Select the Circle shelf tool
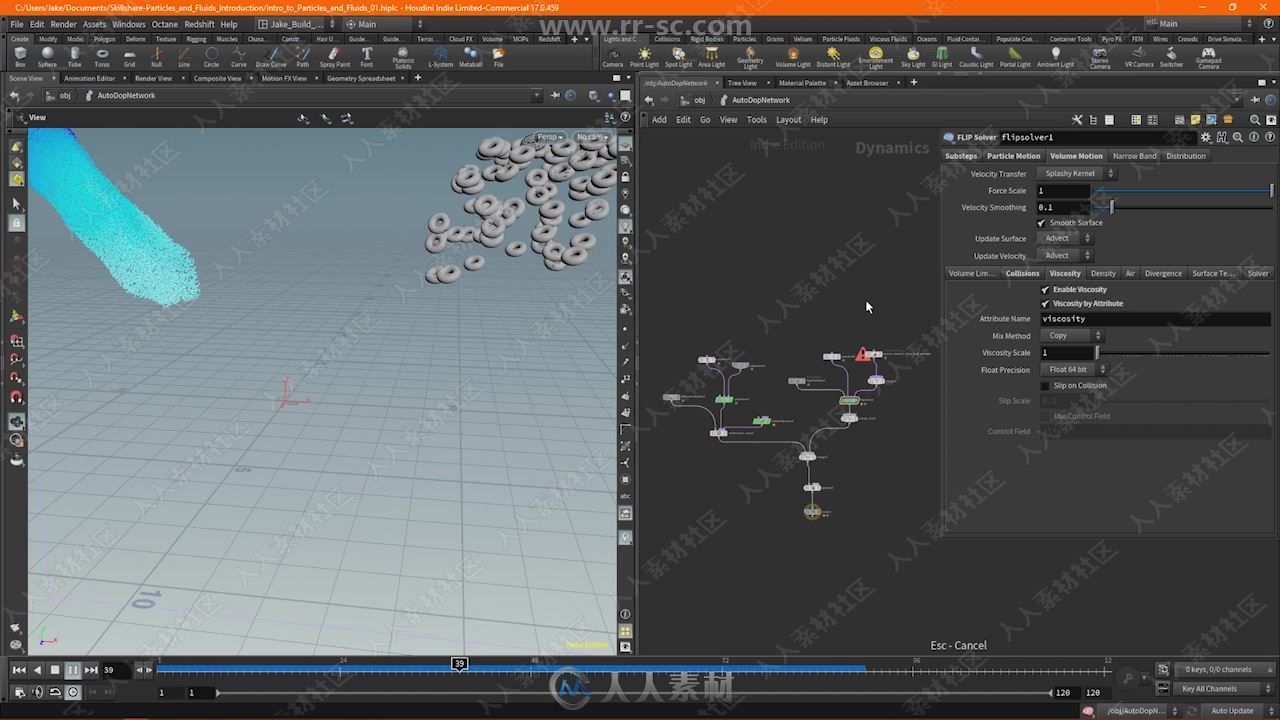The height and width of the screenshot is (720, 1280). [x=211, y=57]
